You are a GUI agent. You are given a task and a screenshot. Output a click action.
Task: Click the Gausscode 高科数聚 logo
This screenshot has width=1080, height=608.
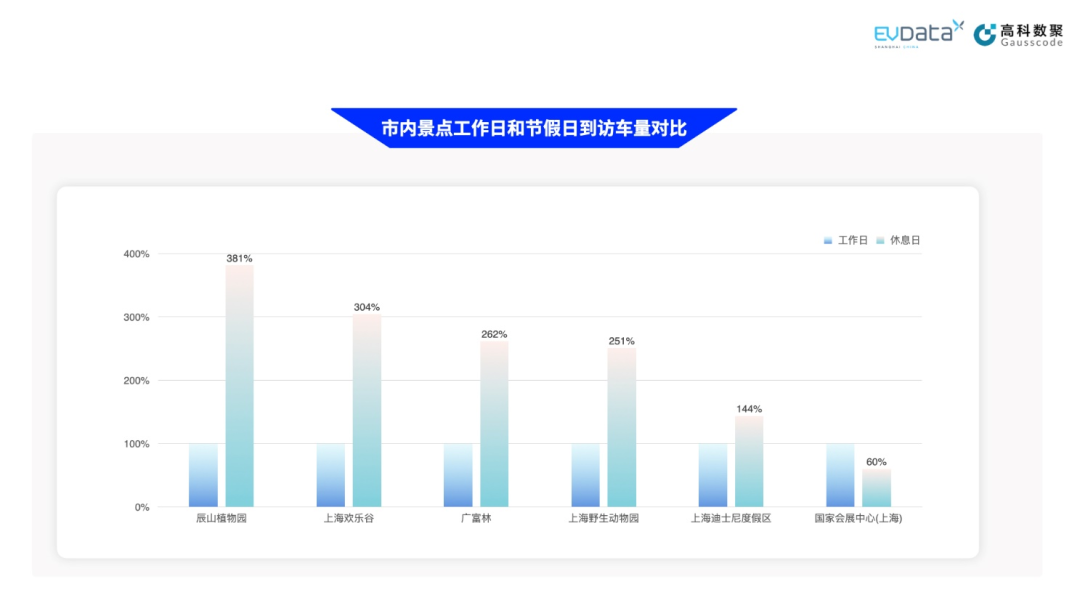[x=1018, y=35]
